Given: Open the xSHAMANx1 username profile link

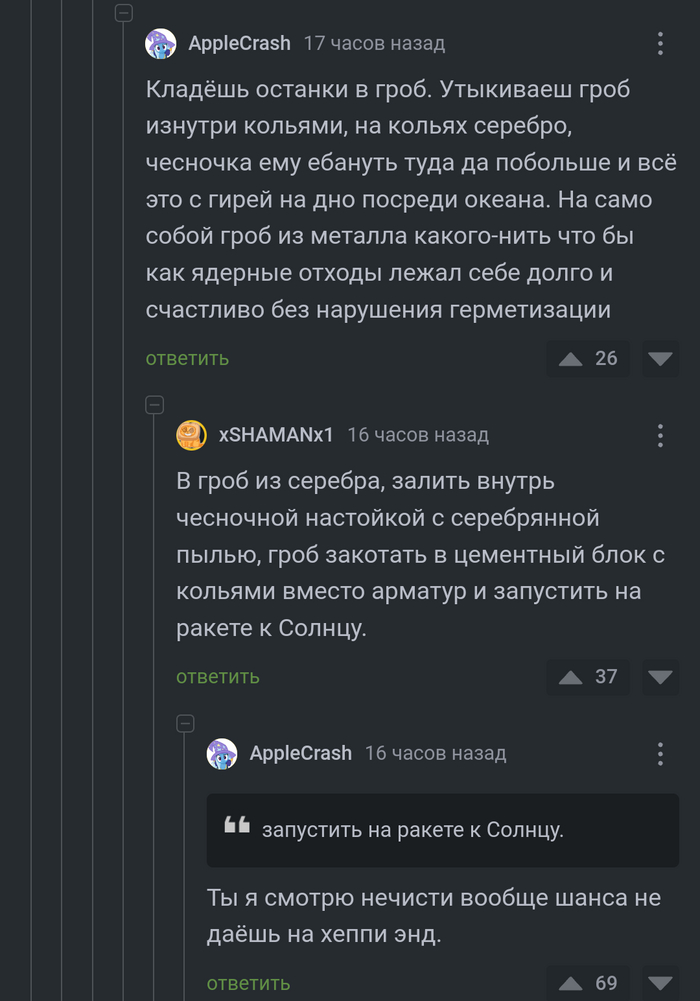Looking at the screenshot, I should [x=275, y=435].
